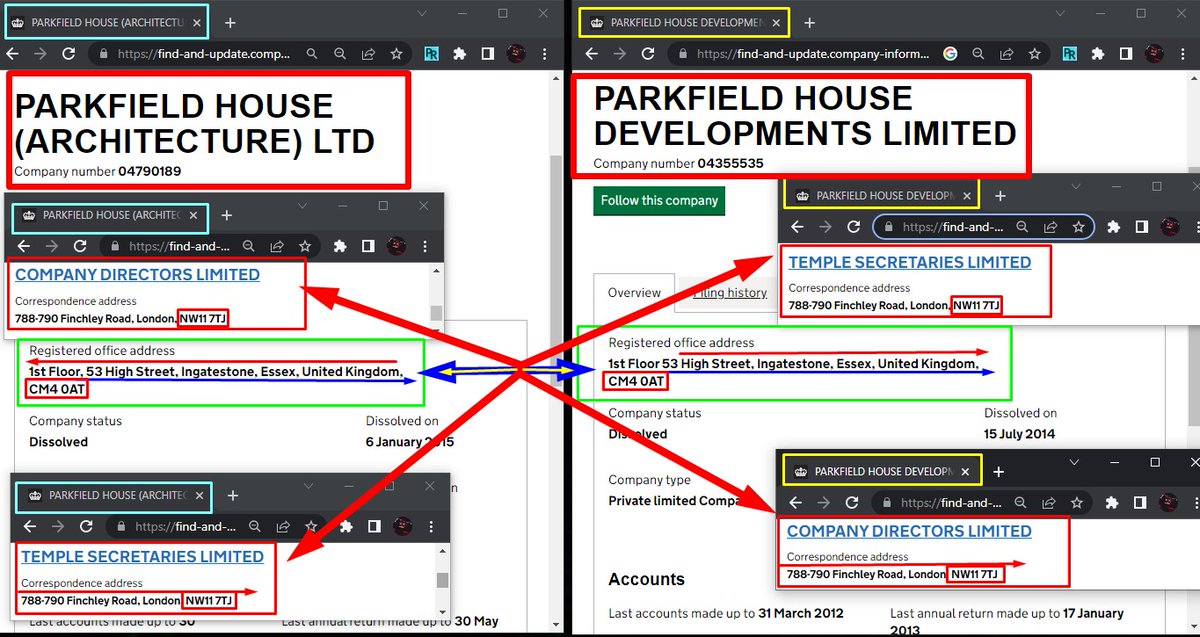
Task: Open new tab in Architecture Ltd main window
Action: tap(230, 22)
